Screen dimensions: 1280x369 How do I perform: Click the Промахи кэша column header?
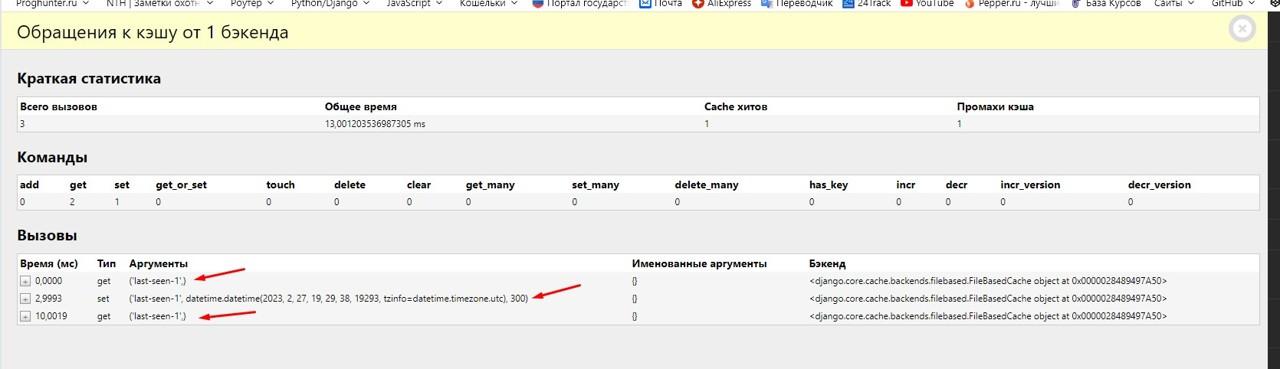click(995, 106)
